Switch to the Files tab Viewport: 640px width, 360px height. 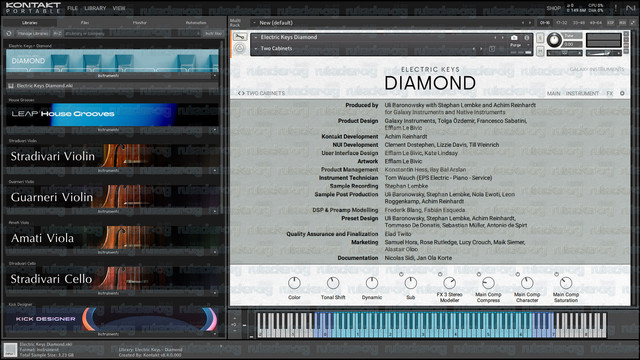[84, 23]
